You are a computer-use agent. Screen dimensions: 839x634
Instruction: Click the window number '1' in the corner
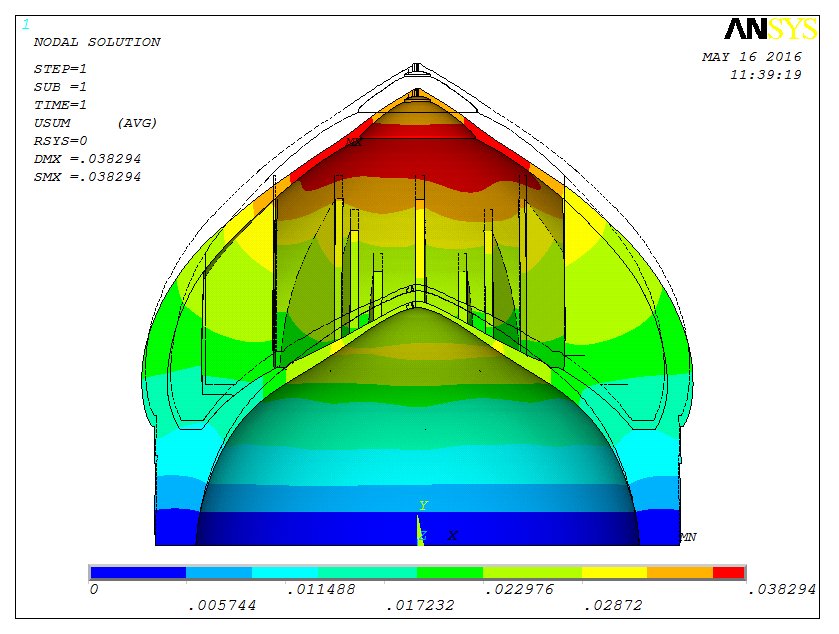coord(26,24)
